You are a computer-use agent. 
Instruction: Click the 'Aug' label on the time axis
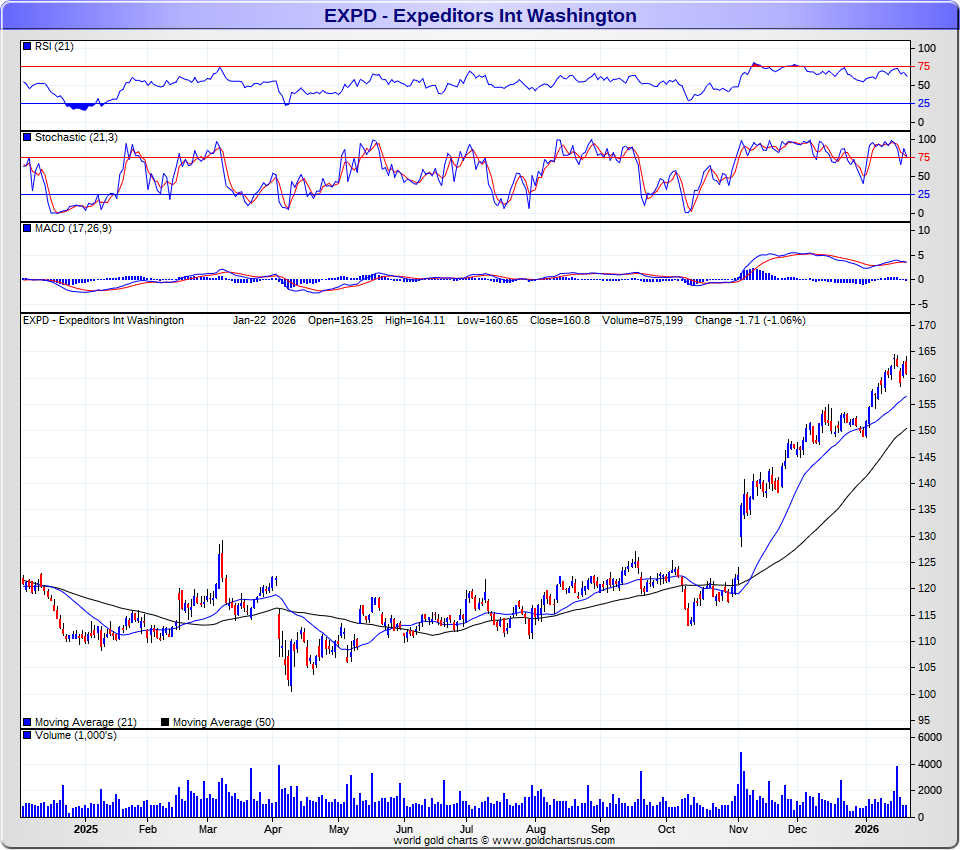coord(536,829)
